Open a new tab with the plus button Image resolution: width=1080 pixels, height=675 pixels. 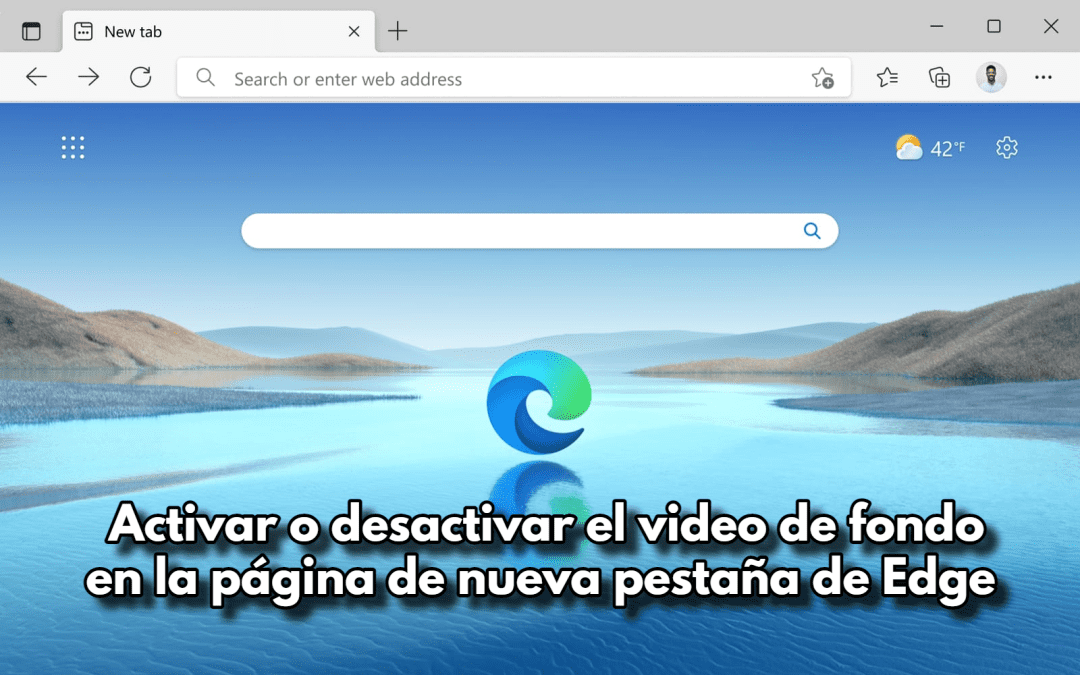[x=397, y=30]
